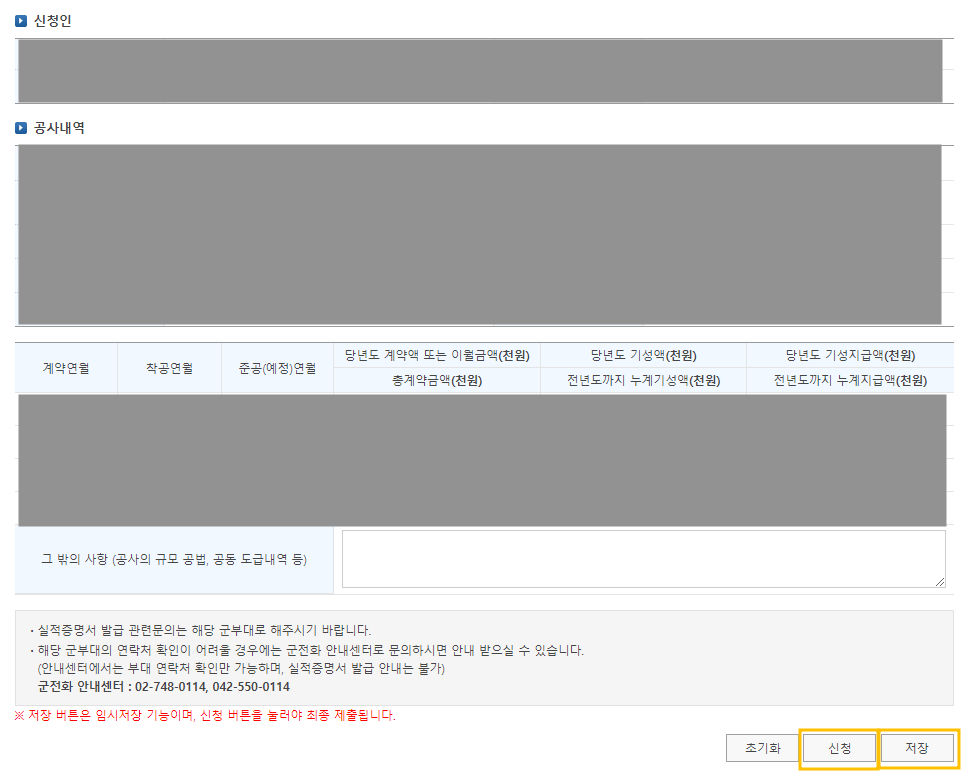Image resolution: width=971 pixels, height=773 pixels.
Task: Click the 안내센터에서는 부대 연락처 note line
Action: [241, 669]
